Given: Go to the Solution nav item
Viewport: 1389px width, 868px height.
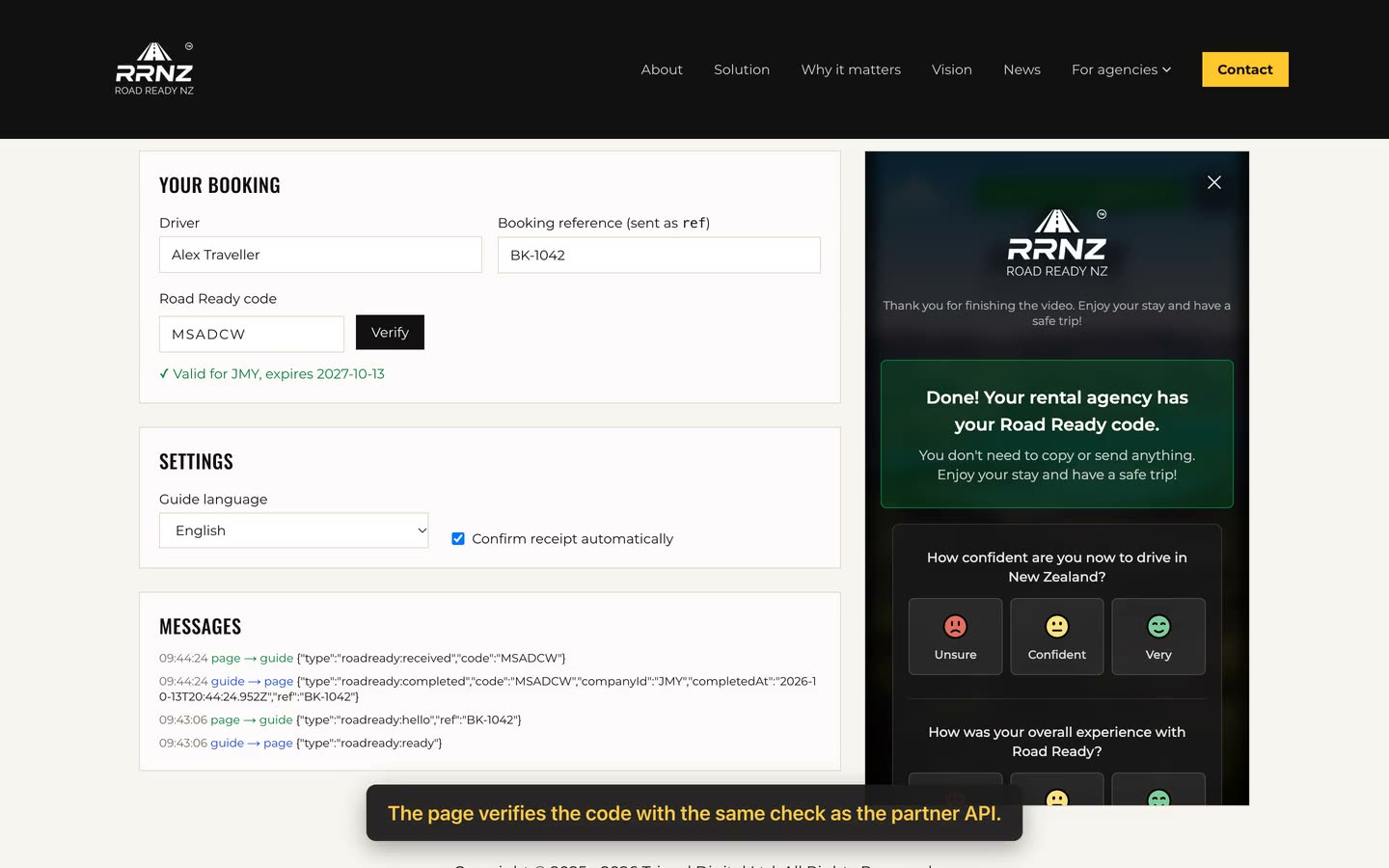Looking at the screenshot, I should pyautogui.click(x=742, y=69).
